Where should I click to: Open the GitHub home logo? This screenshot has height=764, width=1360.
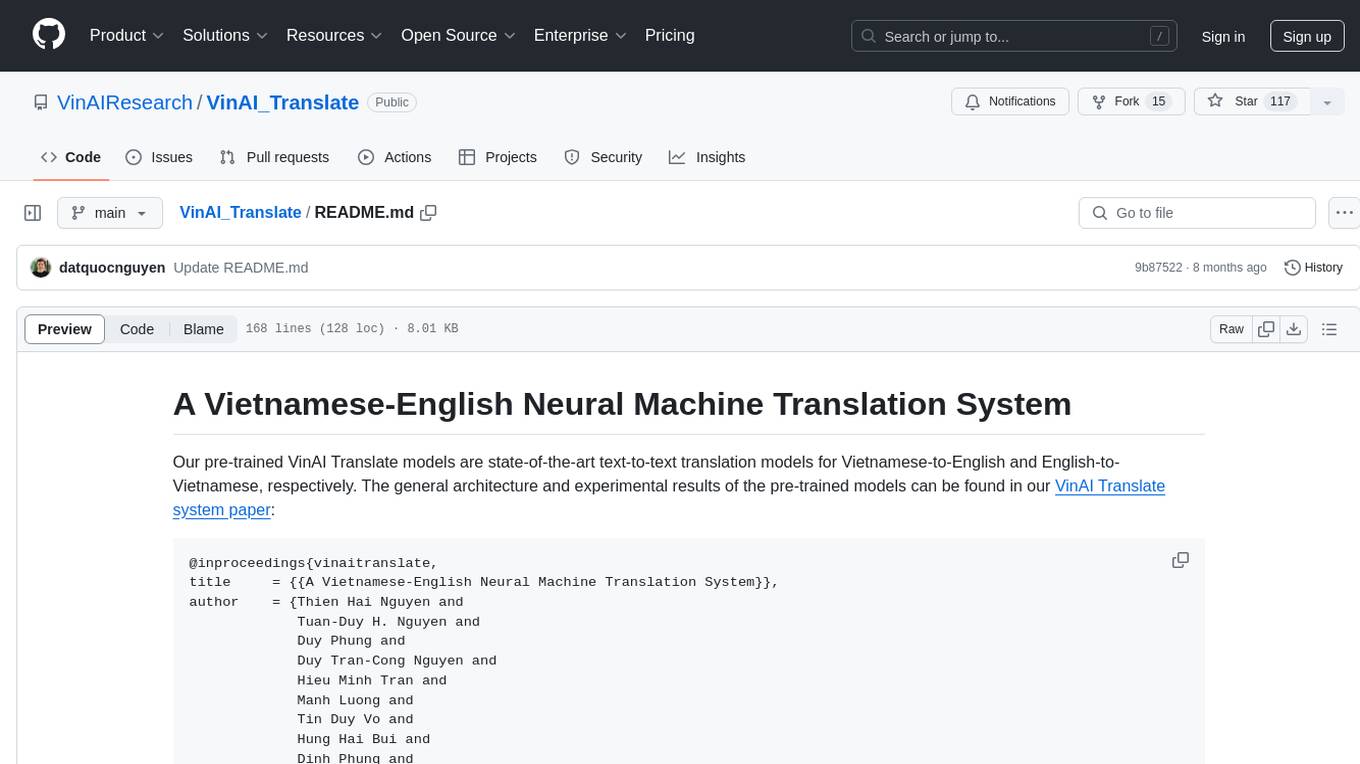coord(49,35)
